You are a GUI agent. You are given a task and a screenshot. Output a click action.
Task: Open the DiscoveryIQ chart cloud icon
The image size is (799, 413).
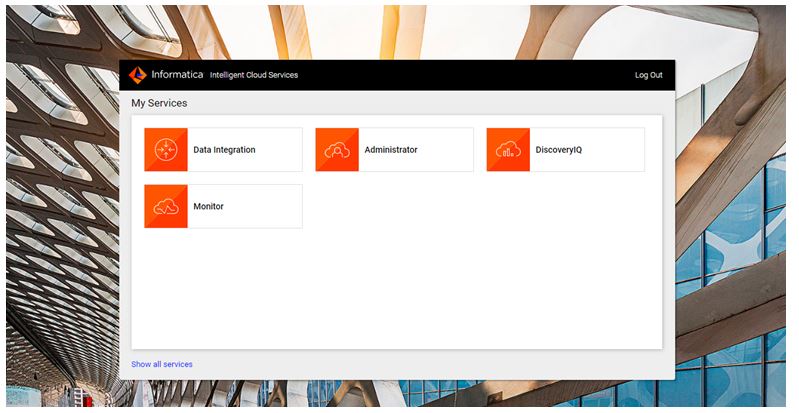[509, 149]
